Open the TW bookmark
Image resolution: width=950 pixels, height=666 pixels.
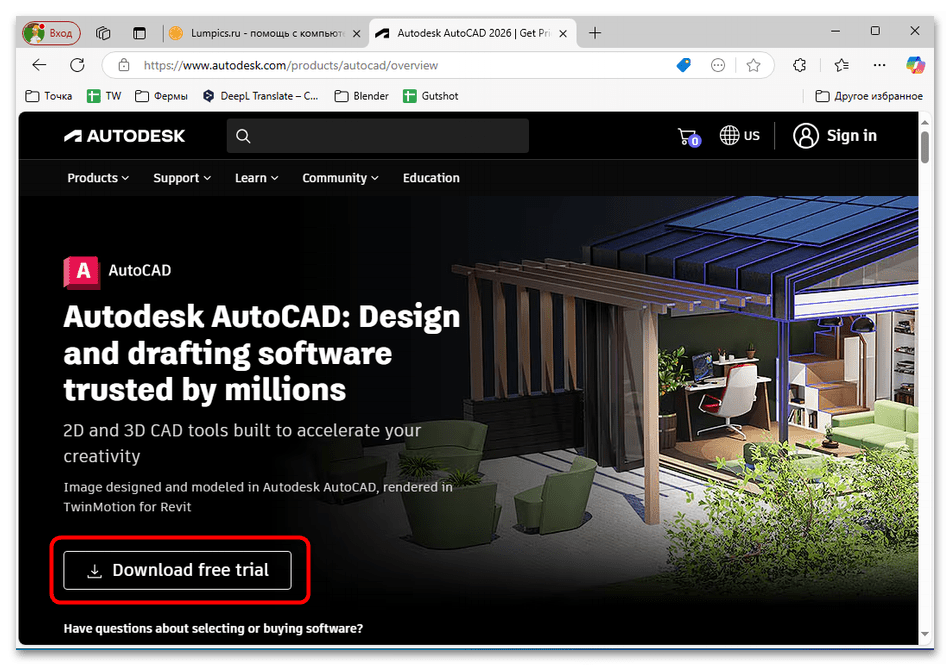(104, 96)
